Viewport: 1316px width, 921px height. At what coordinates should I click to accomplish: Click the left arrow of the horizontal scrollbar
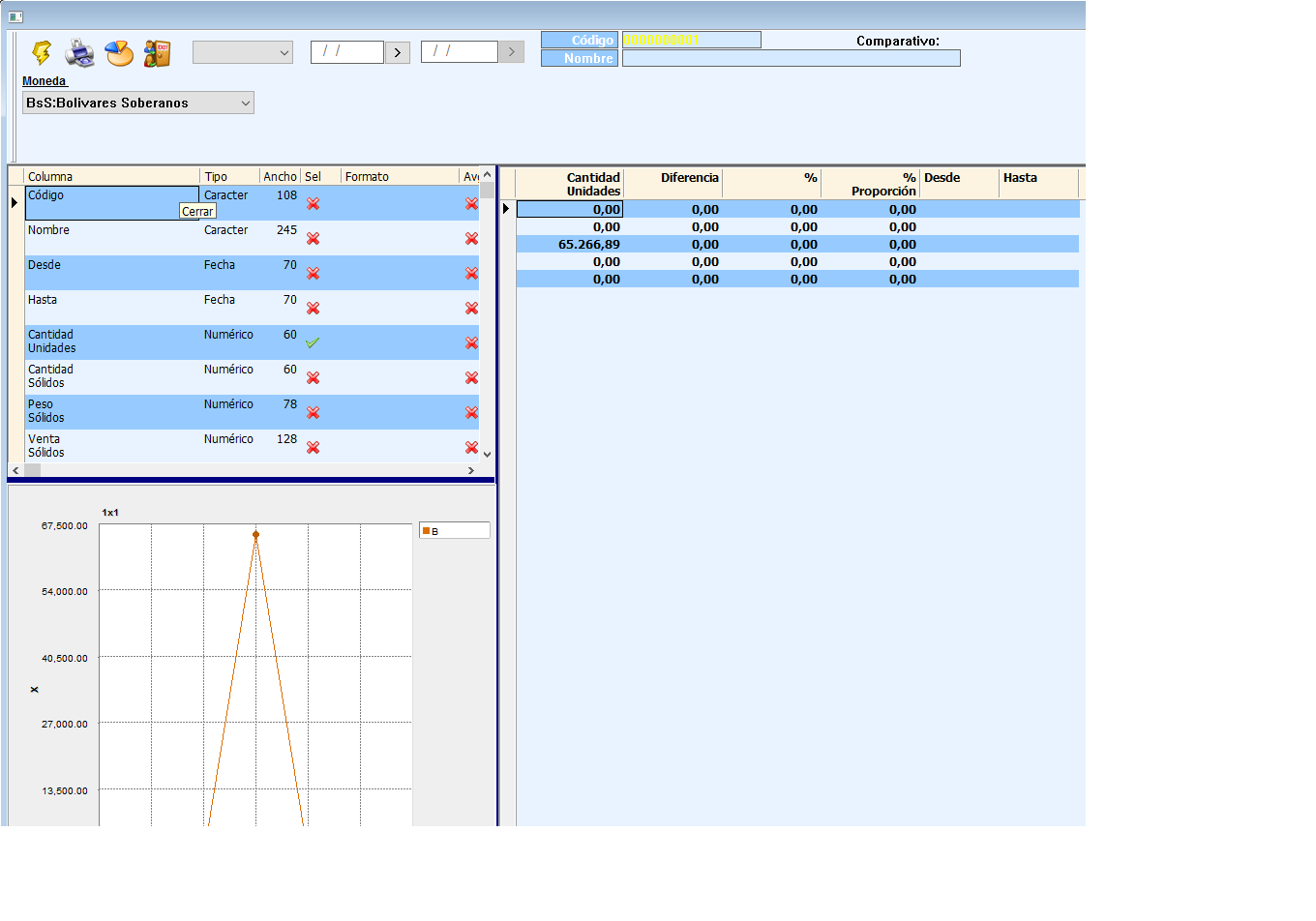coord(15,470)
